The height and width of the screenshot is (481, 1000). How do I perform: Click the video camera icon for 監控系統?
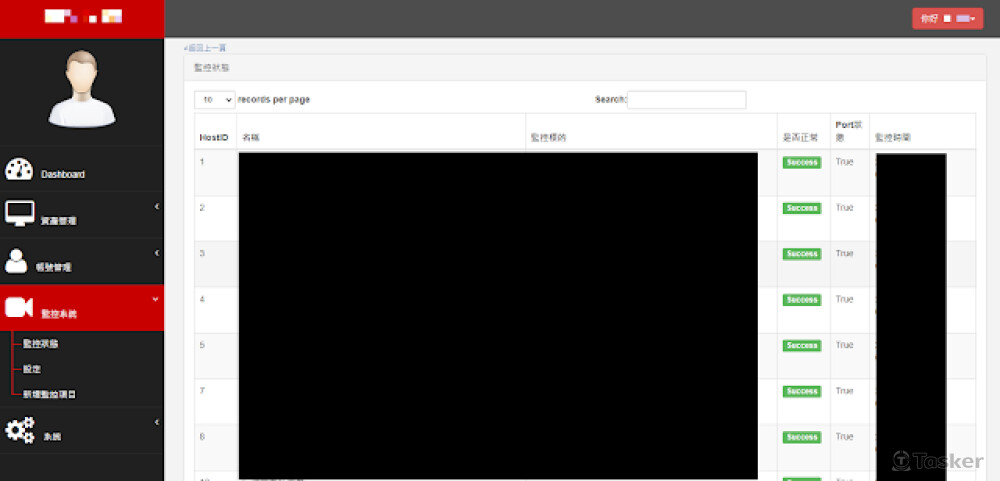tap(19, 308)
